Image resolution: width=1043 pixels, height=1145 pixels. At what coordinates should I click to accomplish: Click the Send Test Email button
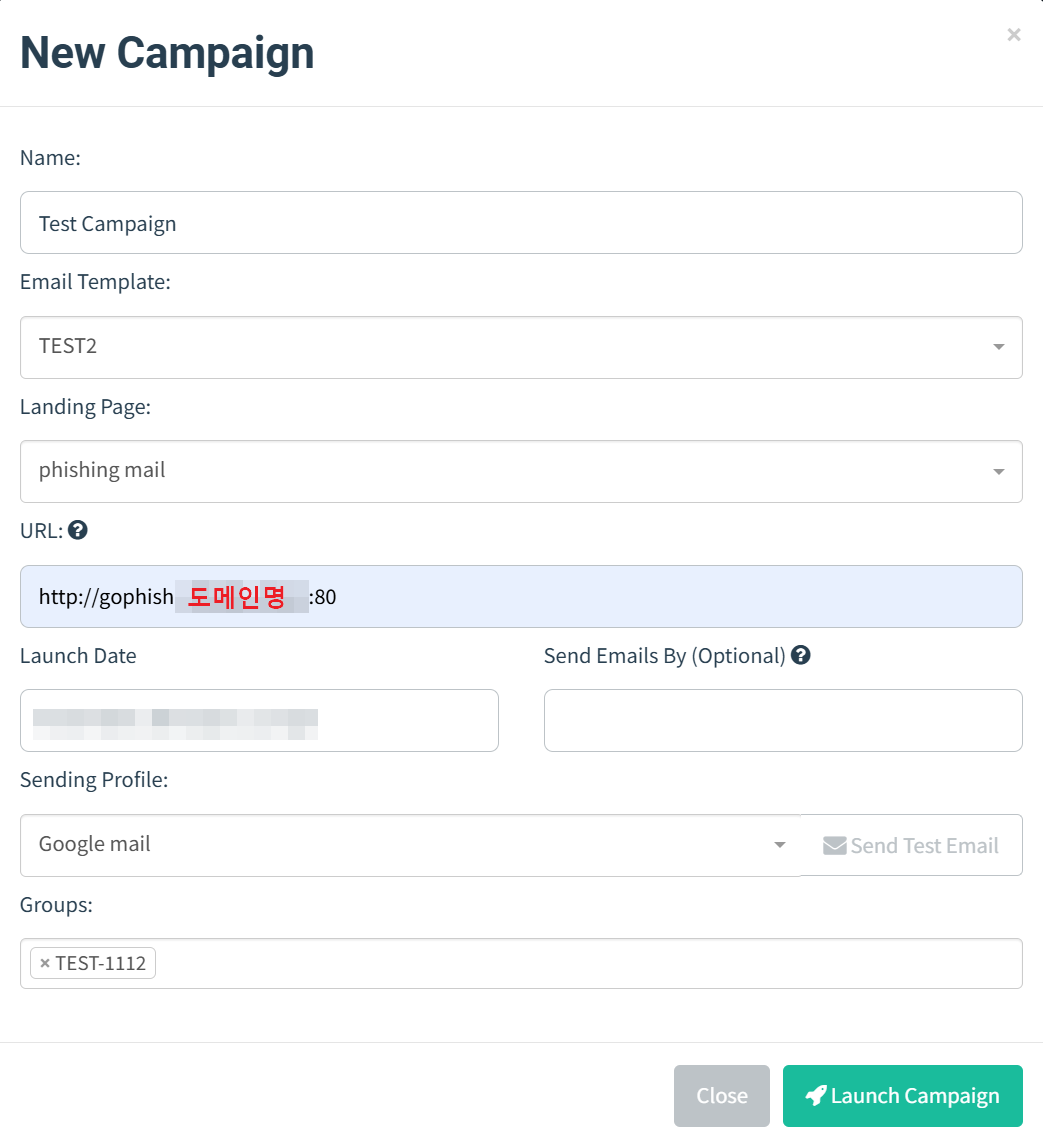(x=911, y=846)
